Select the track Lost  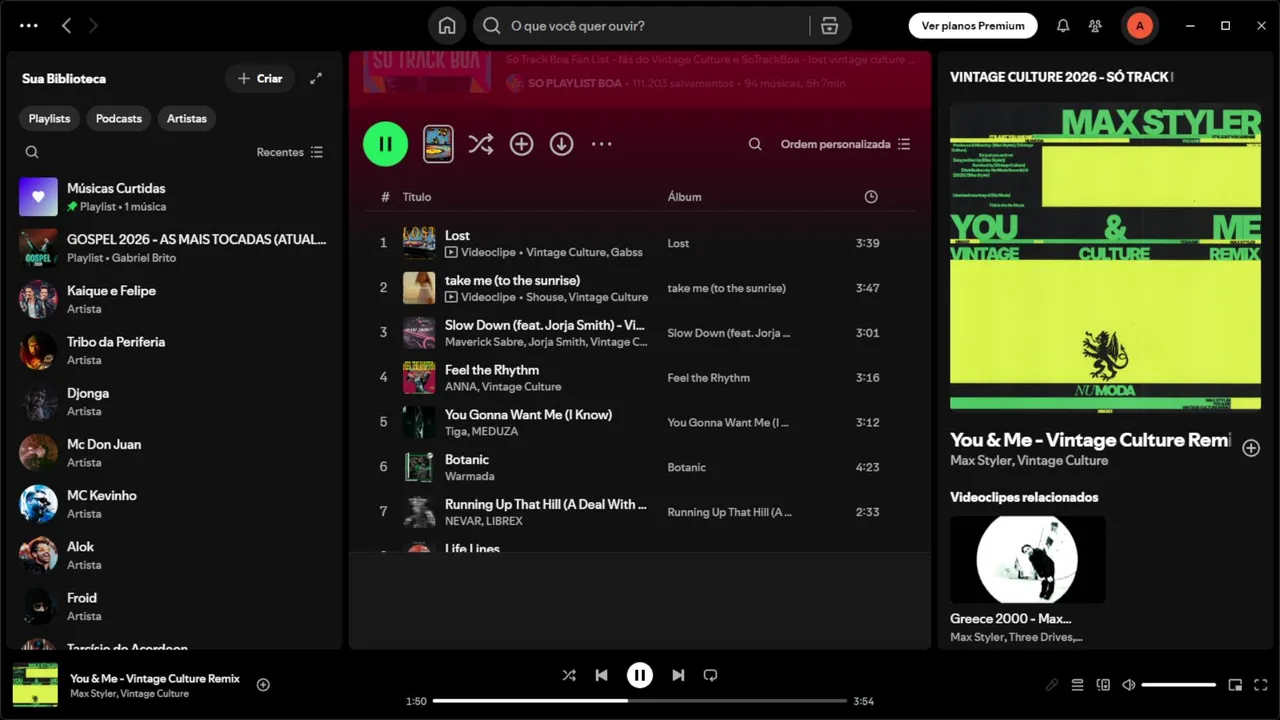coord(457,236)
